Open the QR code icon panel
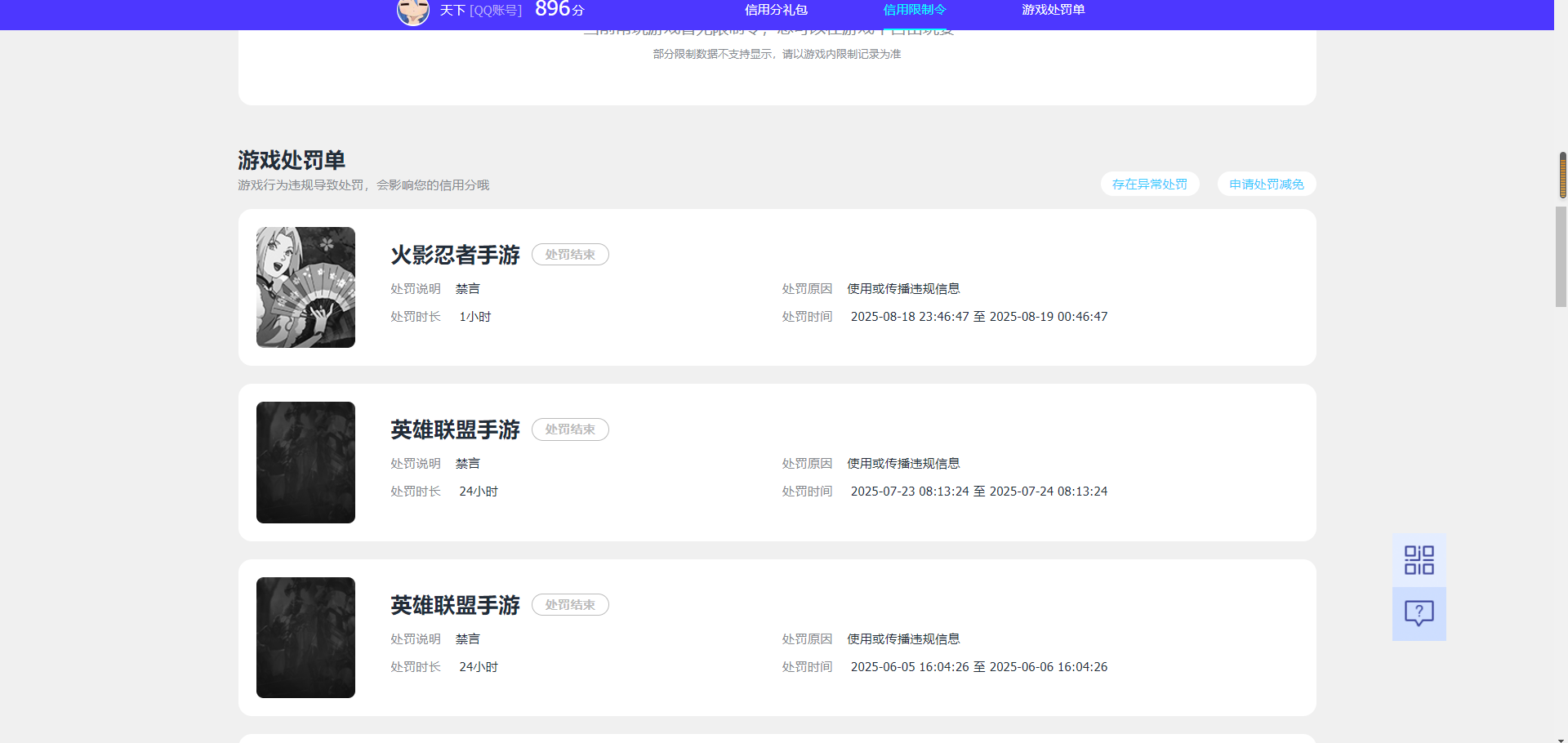The height and width of the screenshot is (743, 1568). point(1419,560)
